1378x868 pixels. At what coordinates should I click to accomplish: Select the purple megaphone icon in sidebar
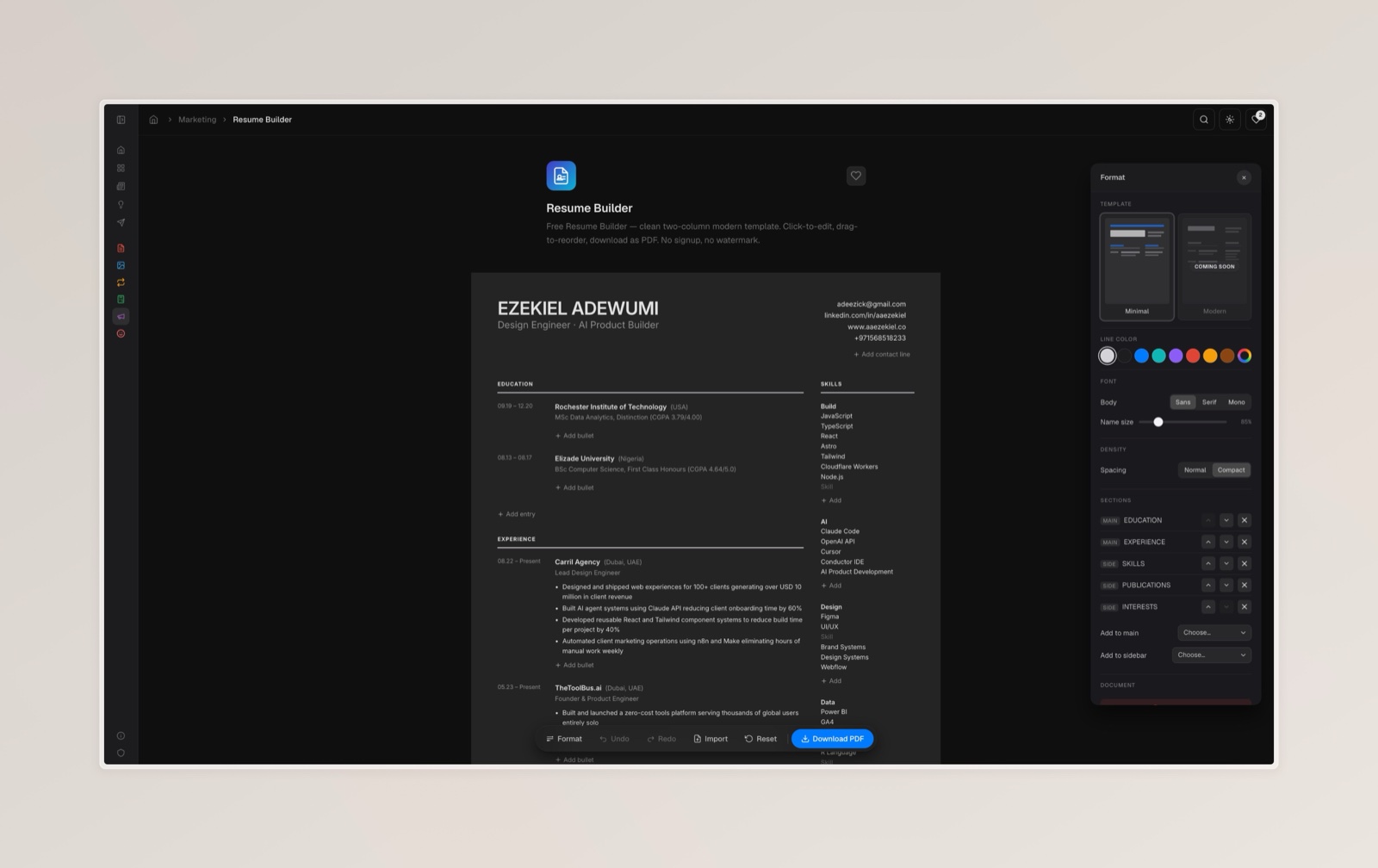[121, 316]
